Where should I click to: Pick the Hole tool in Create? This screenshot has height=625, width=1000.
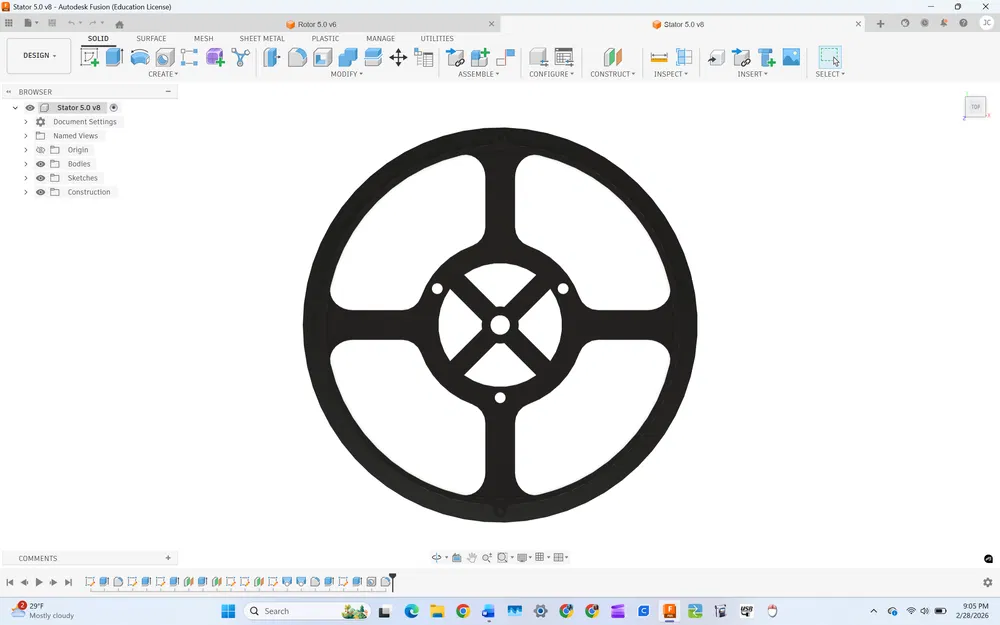tap(165, 57)
